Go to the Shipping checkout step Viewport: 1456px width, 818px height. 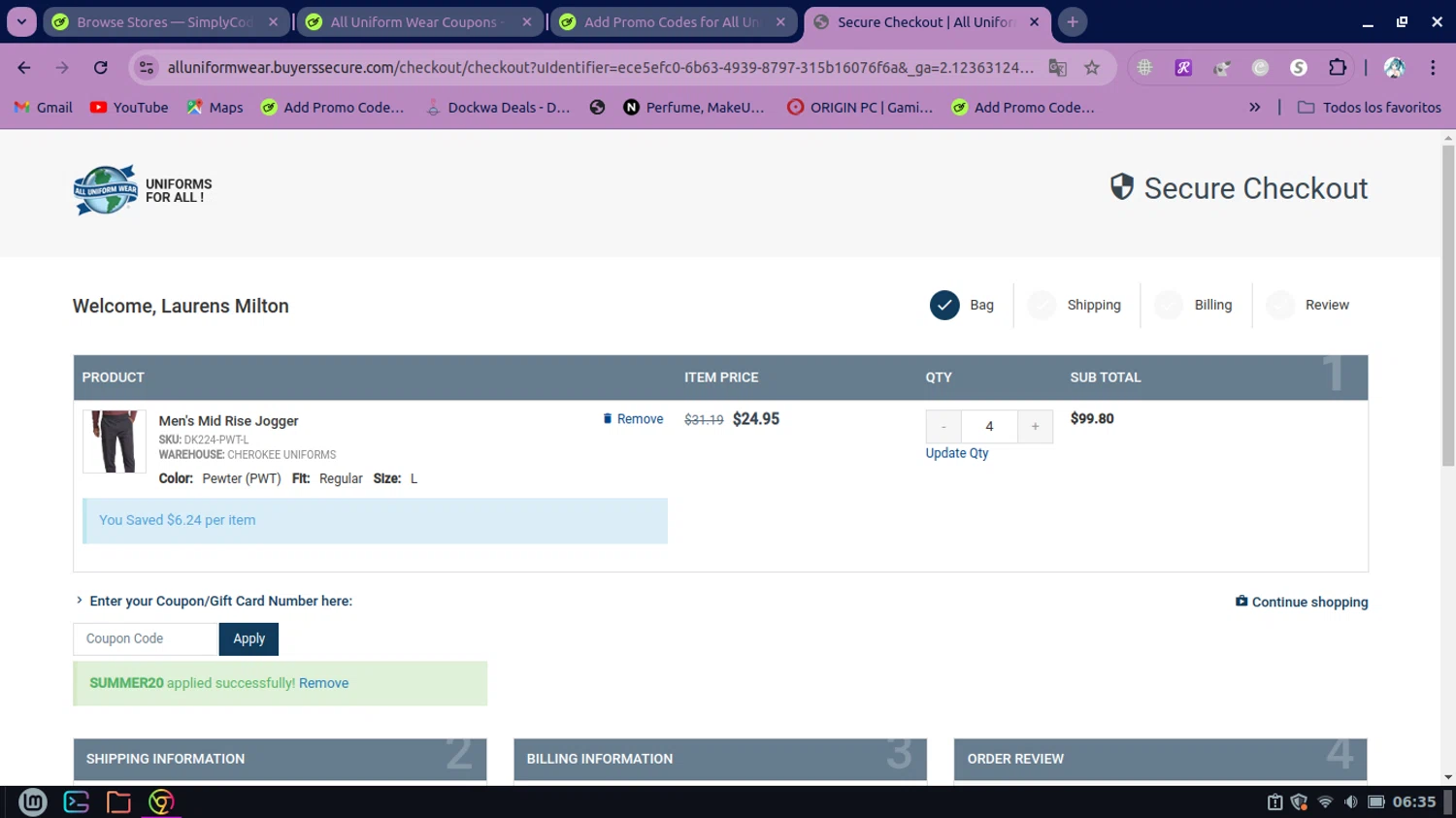(x=1075, y=305)
